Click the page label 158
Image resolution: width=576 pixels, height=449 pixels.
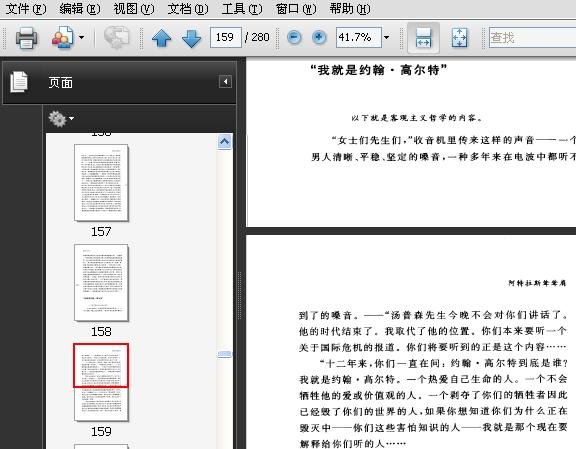[x=101, y=332]
